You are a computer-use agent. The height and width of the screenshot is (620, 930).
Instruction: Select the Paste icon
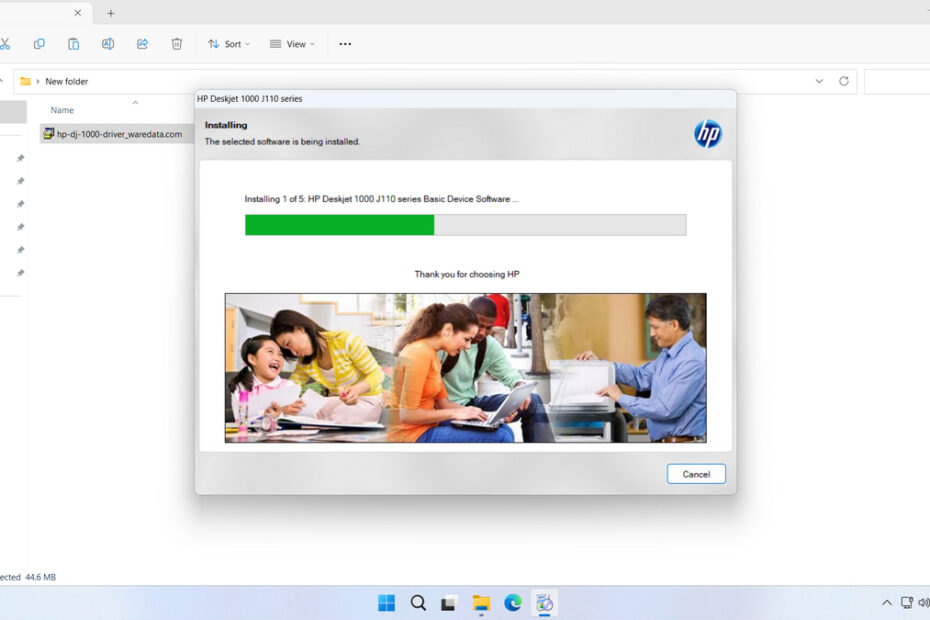(73, 43)
